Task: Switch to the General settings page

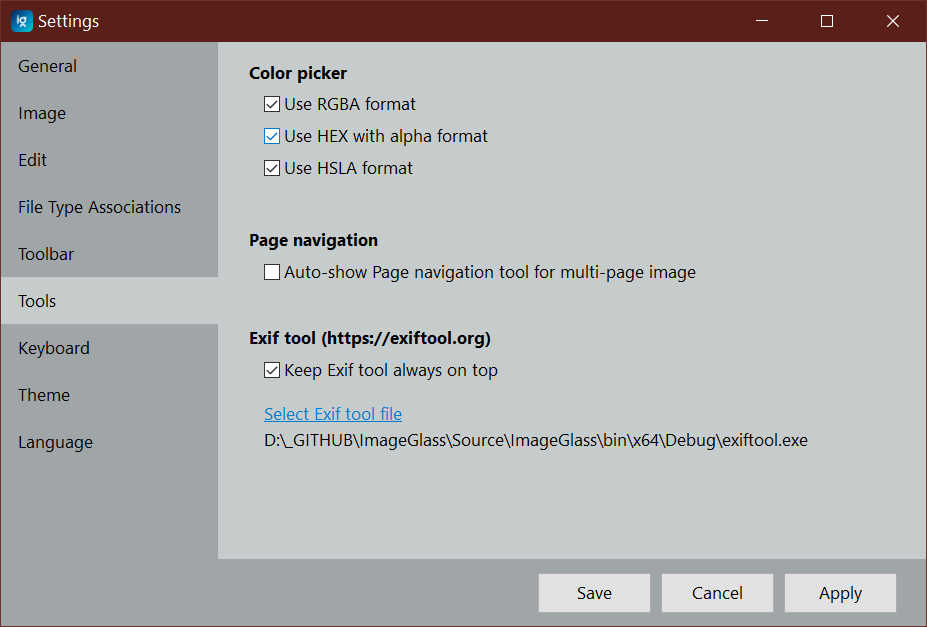Action: 47,66
